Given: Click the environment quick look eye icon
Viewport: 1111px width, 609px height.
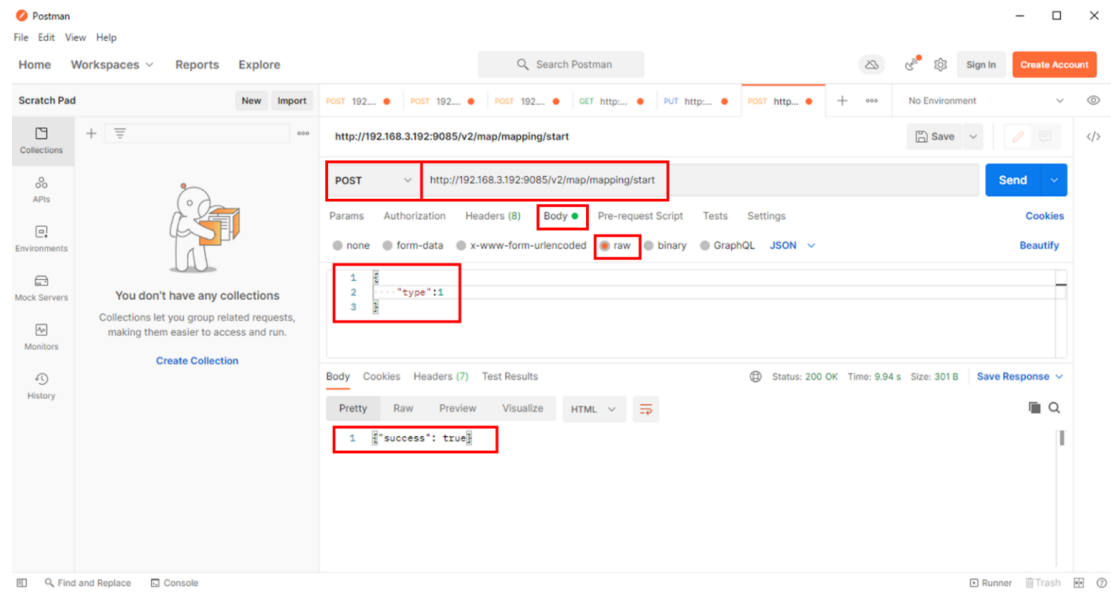Looking at the screenshot, I should (x=1093, y=101).
